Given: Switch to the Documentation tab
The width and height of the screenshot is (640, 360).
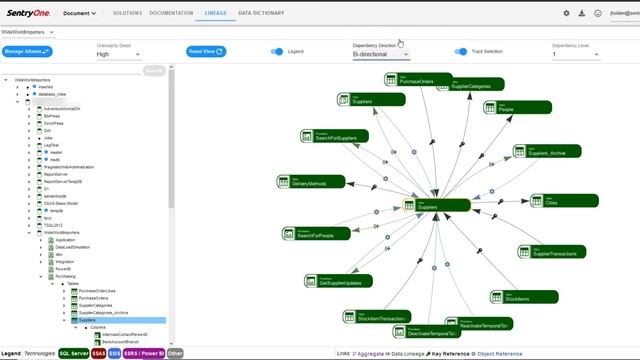Looking at the screenshot, I should tap(171, 13).
